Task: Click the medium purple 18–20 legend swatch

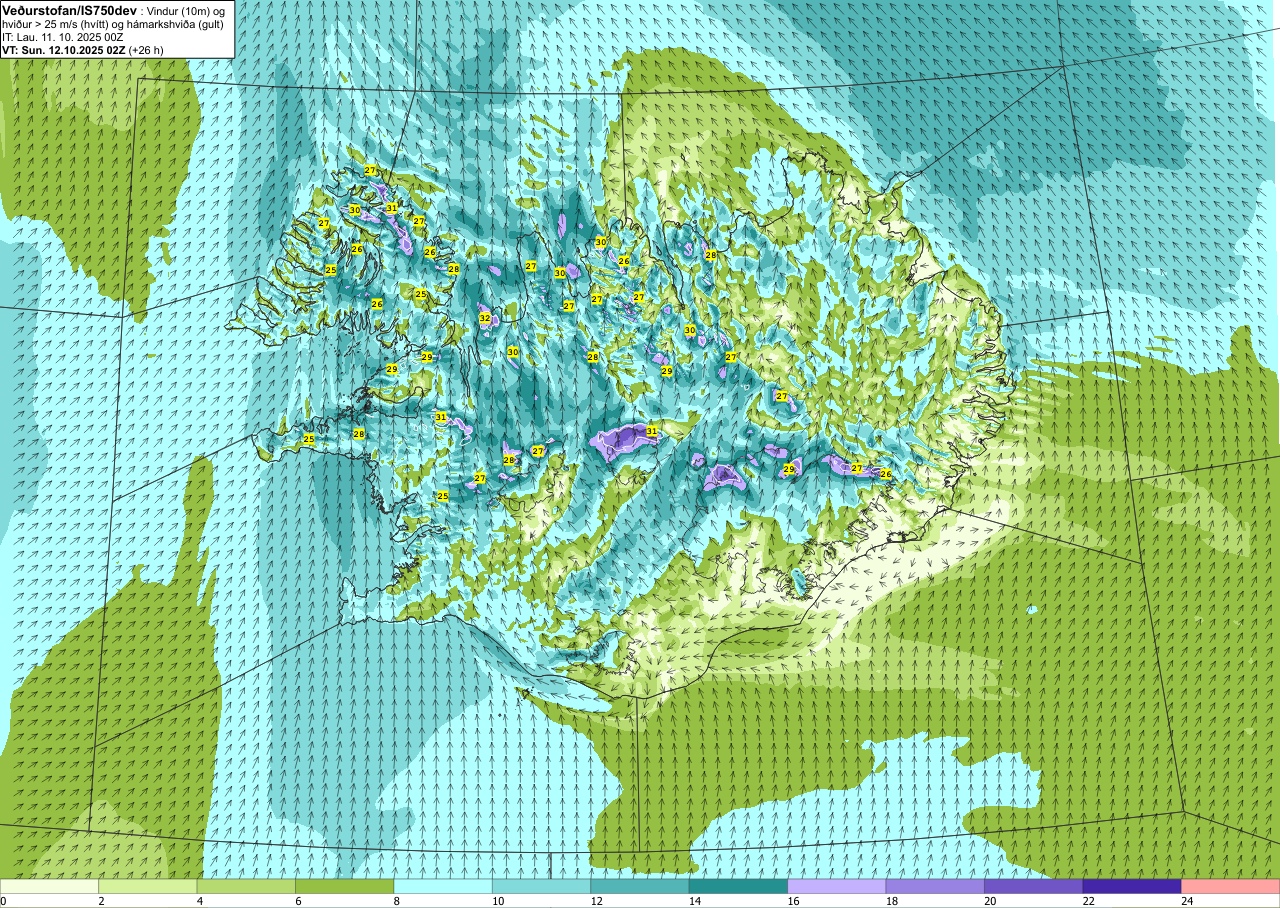Action: tap(935, 887)
